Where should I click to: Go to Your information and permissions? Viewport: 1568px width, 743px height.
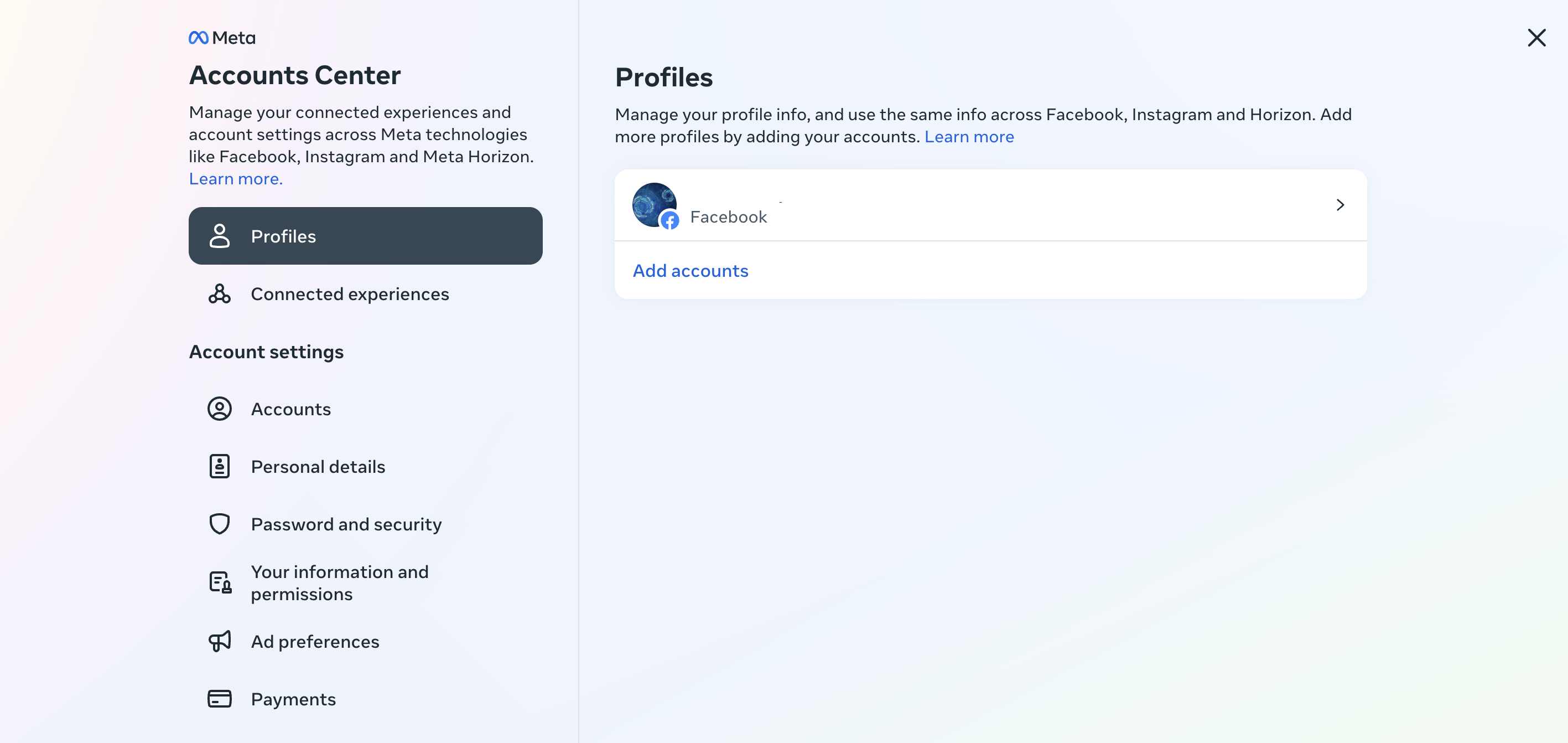click(x=365, y=583)
